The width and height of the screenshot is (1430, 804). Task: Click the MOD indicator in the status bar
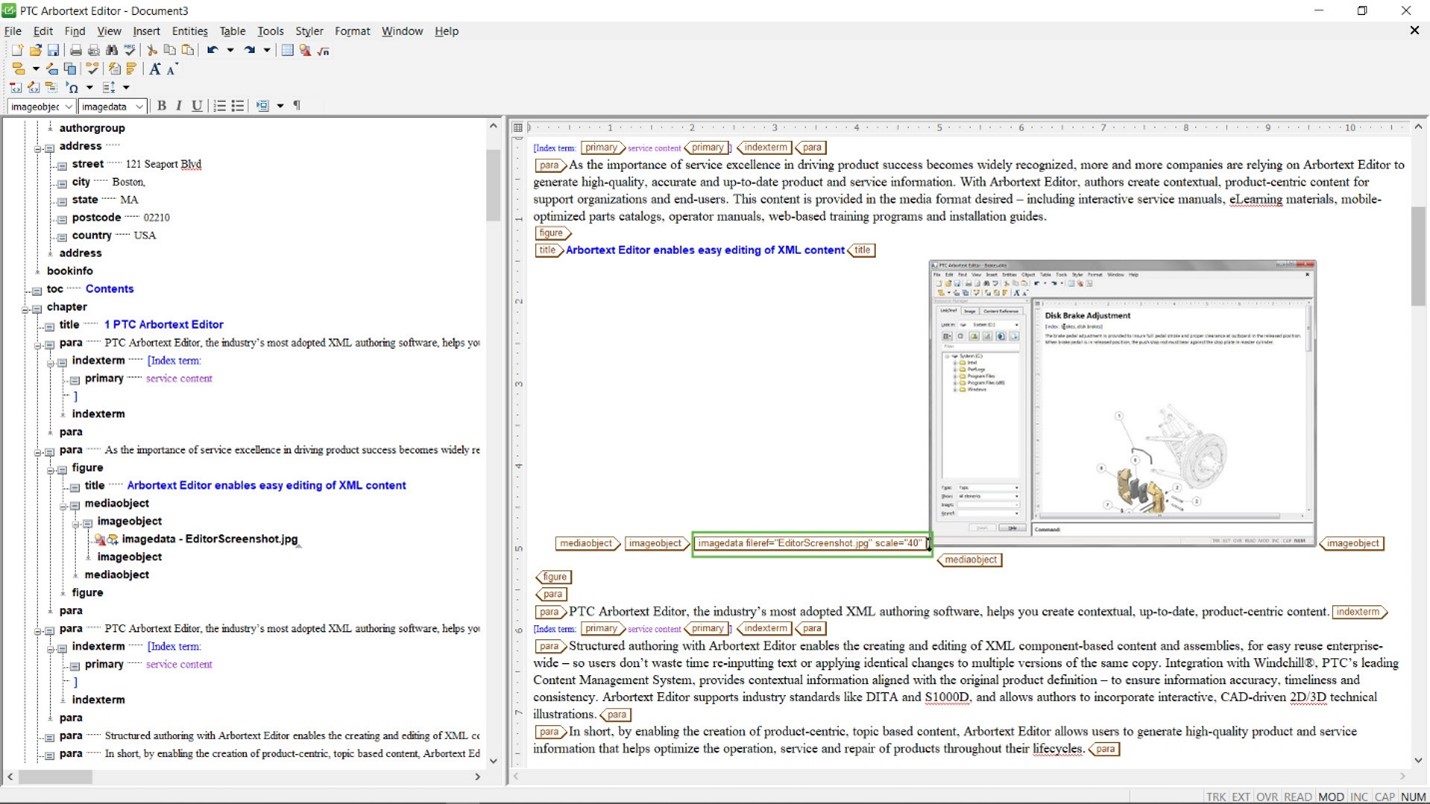click(1331, 797)
